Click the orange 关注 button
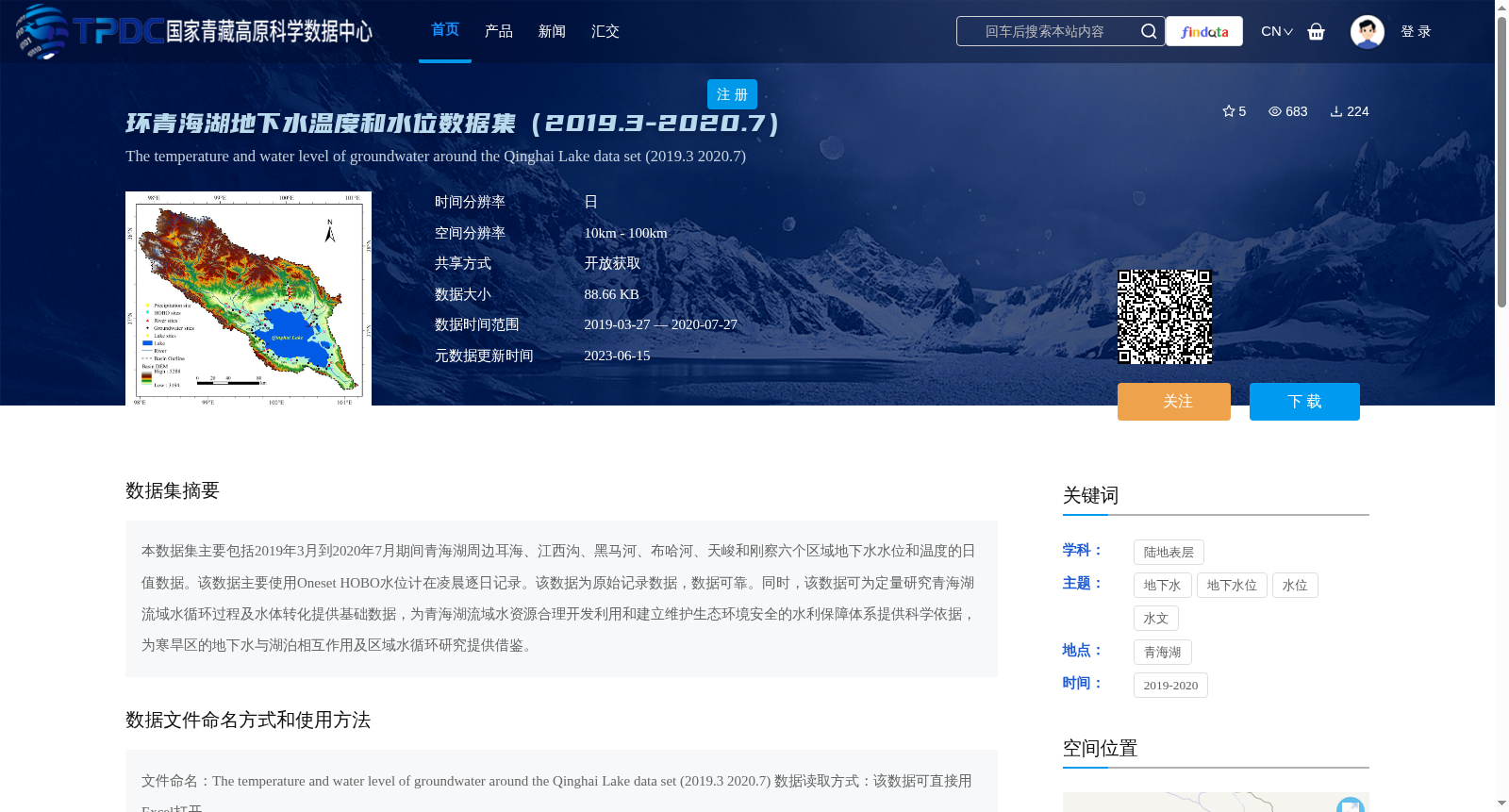1509x812 pixels. (x=1174, y=402)
